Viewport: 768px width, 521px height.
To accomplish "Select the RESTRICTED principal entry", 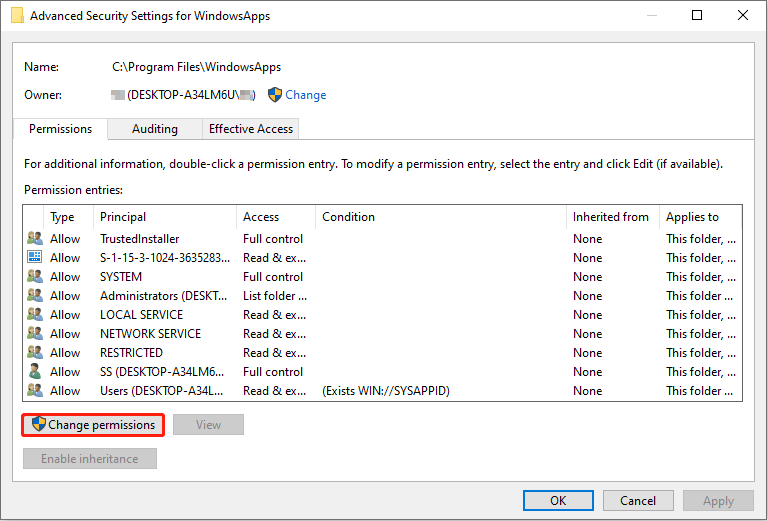I will pyautogui.click(x=131, y=353).
